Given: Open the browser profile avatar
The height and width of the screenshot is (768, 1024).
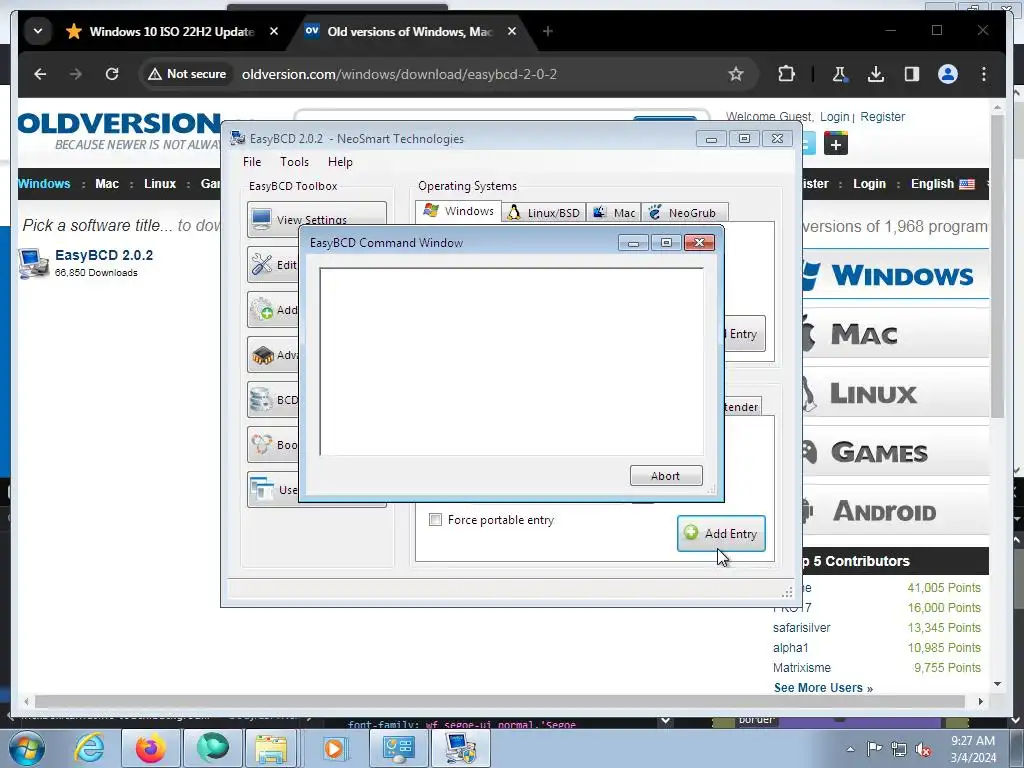Looking at the screenshot, I should (948, 74).
